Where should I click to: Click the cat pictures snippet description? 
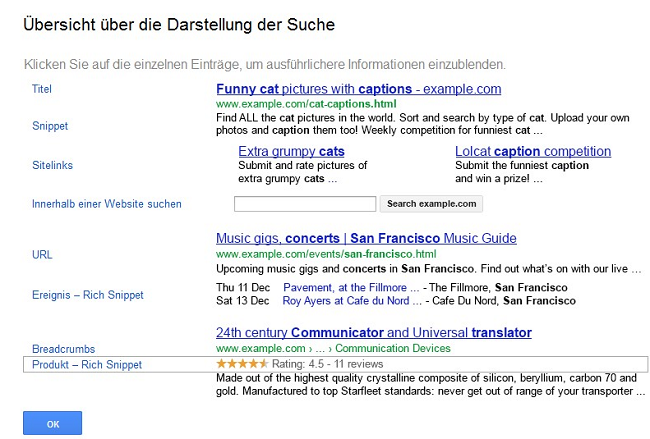click(x=422, y=124)
